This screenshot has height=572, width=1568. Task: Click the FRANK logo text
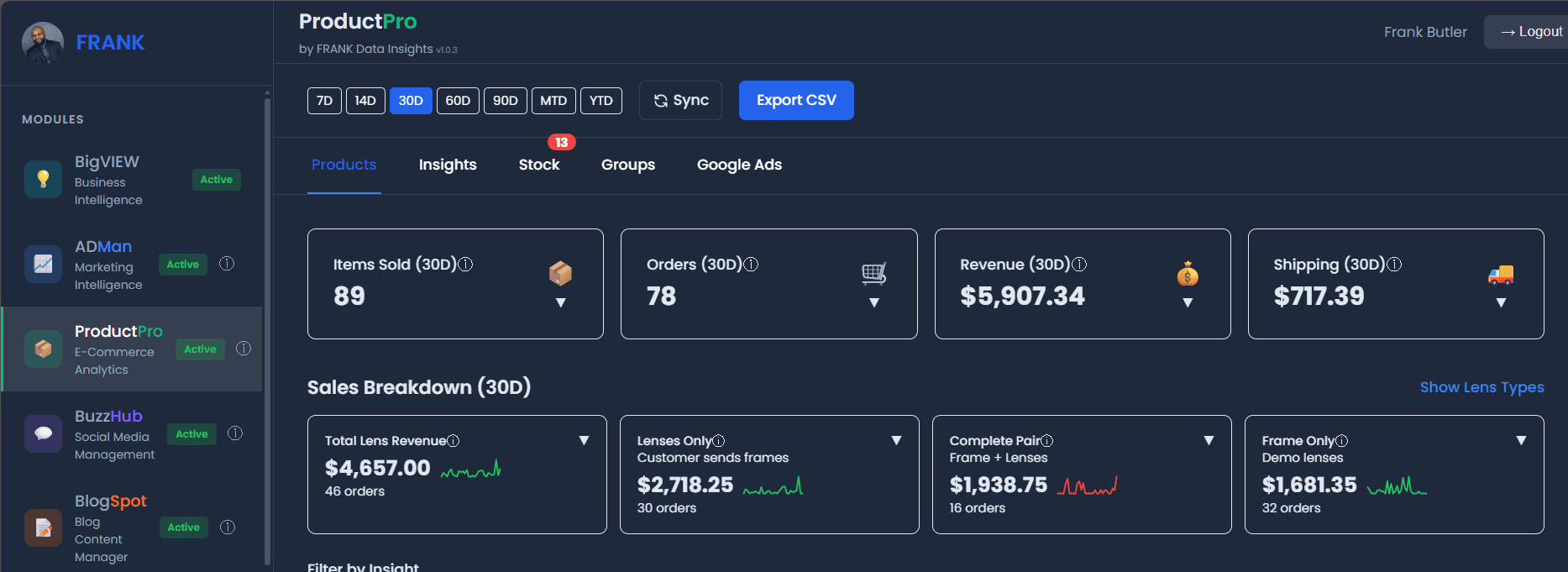(x=110, y=43)
